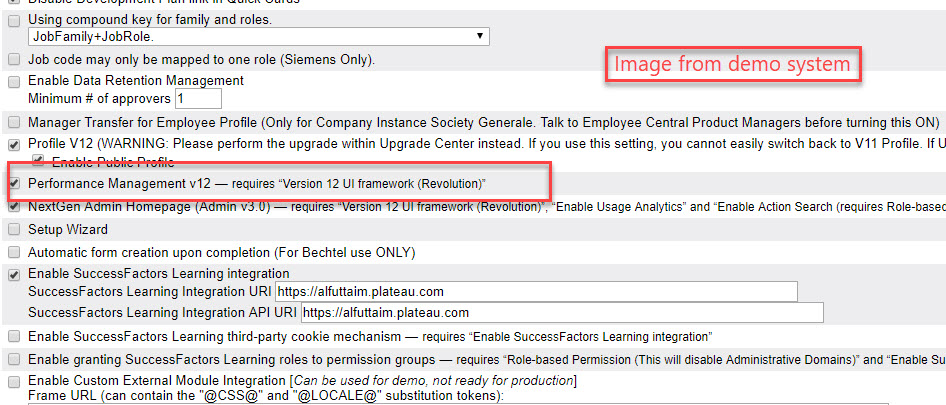
Task: Toggle Enable Public Profile checkbox
Action: 38,161
